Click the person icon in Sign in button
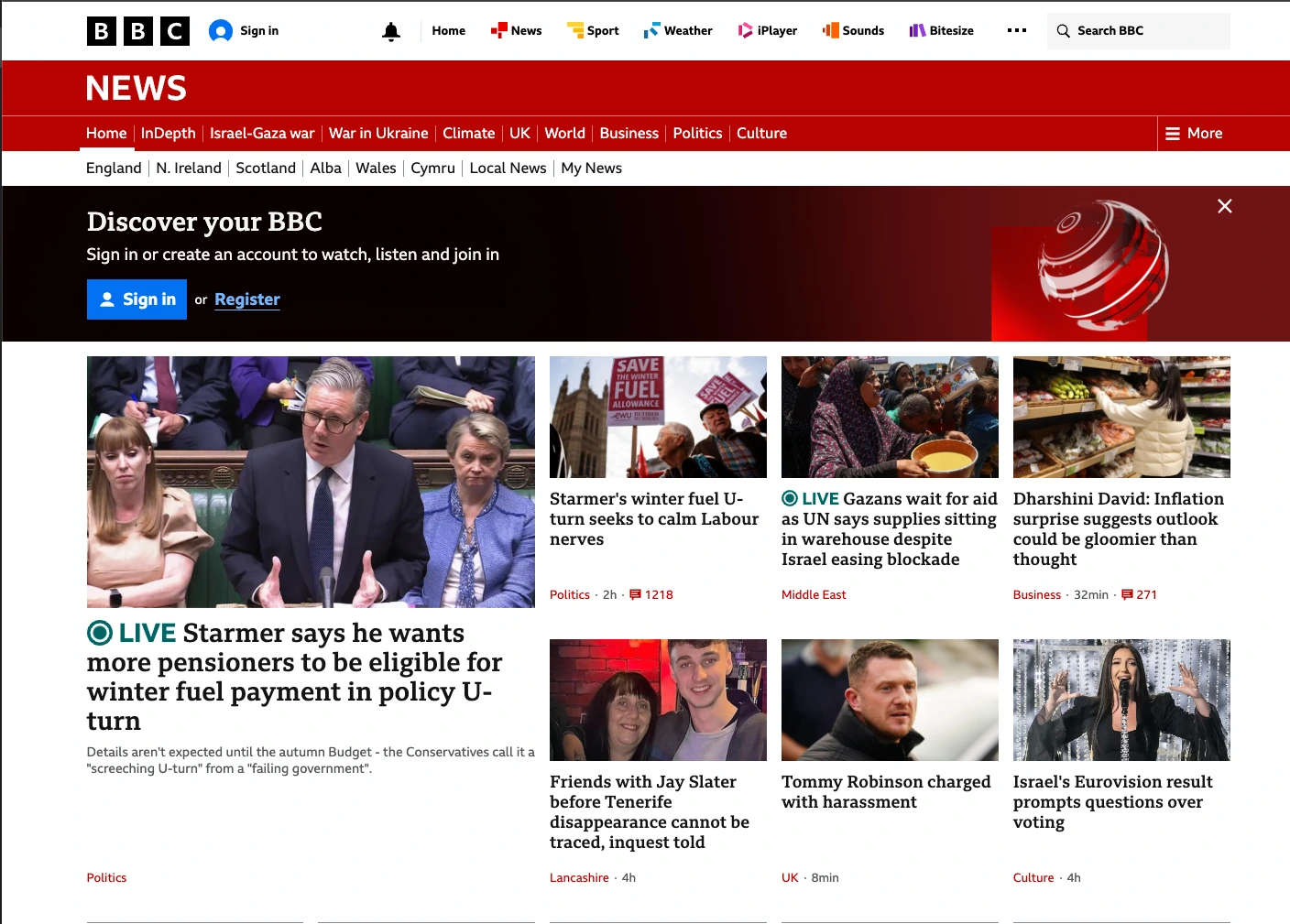Image resolution: width=1290 pixels, height=924 pixels. (x=107, y=299)
